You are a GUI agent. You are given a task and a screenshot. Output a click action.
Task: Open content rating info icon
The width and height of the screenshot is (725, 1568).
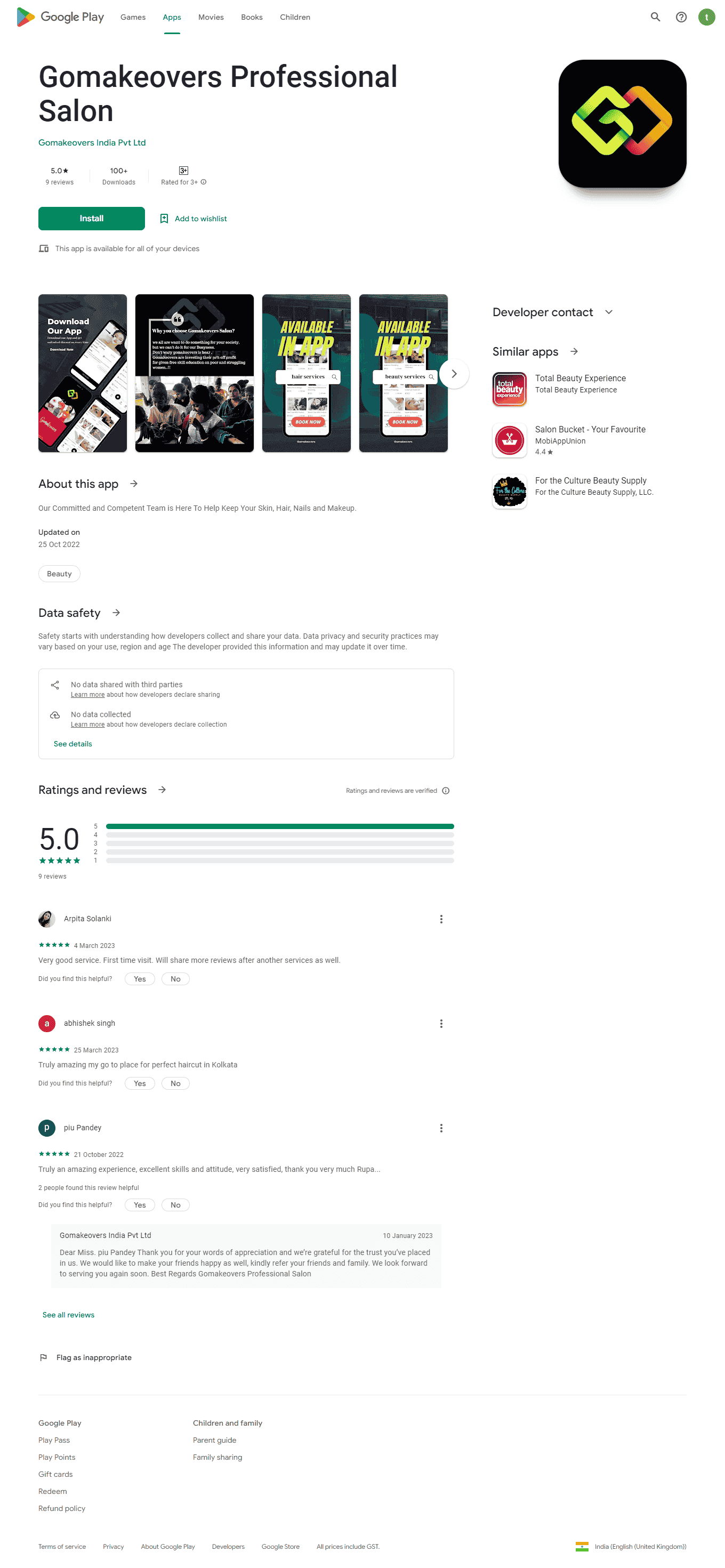point(203,182)
